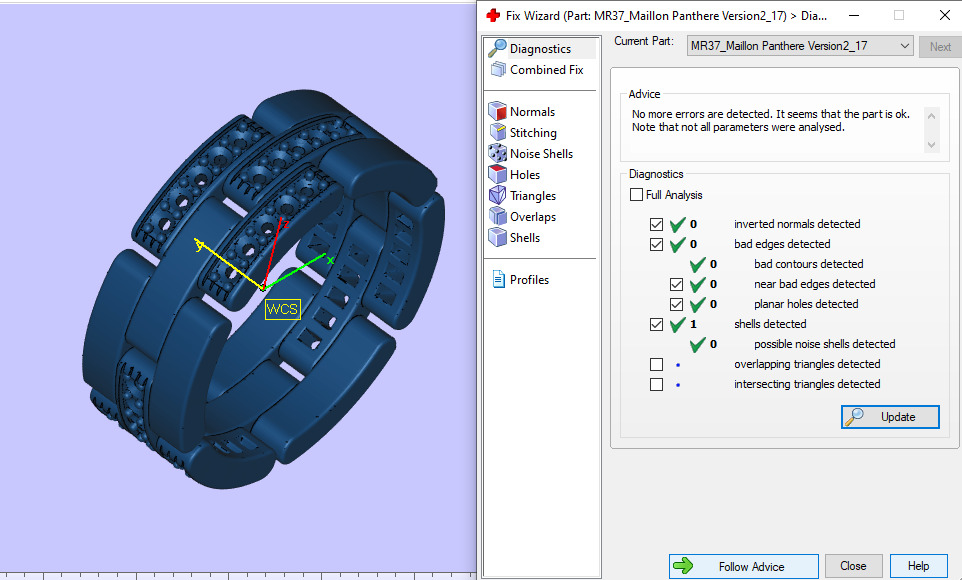Open the Holes fixing page

525,174
